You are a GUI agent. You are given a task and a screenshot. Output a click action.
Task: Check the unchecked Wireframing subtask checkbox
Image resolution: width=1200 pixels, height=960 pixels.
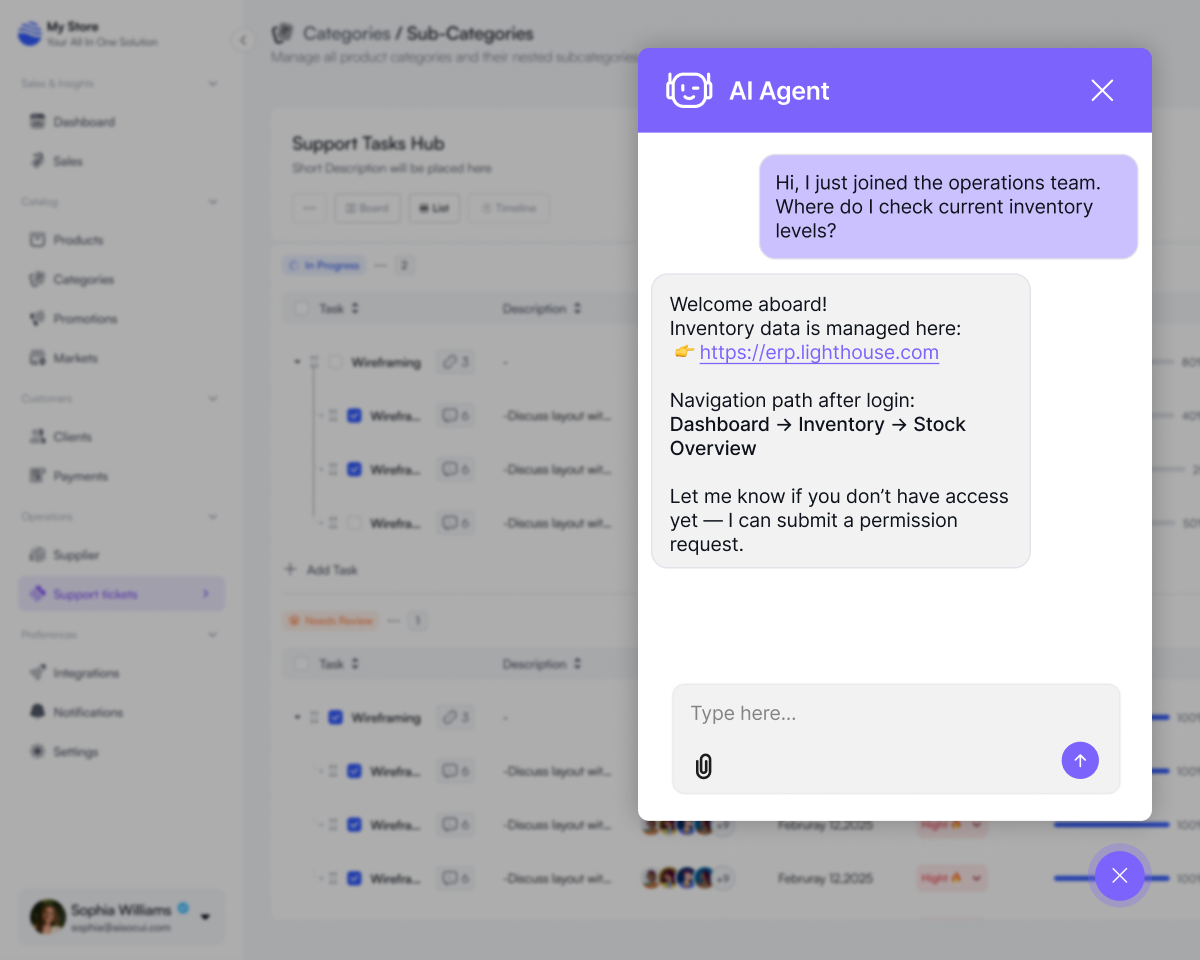[352, 522]
